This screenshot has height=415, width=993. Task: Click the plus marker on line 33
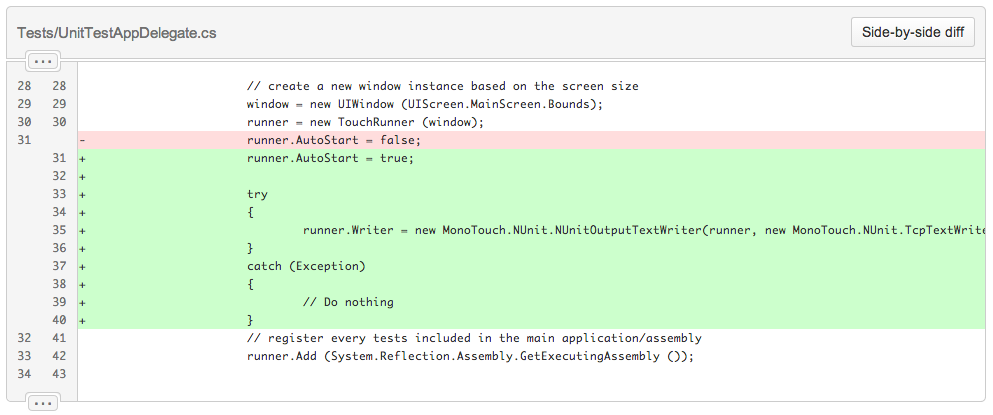[x=82, y=195]
